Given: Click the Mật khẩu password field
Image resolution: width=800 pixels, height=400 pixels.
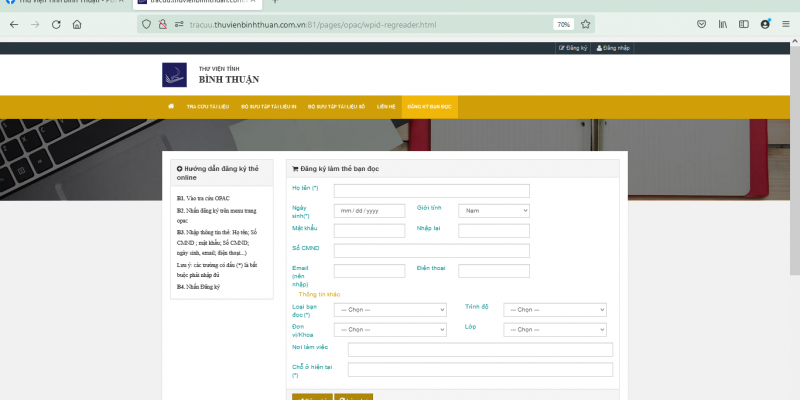Looking at the screenshot, I should (x=369, y=231).
